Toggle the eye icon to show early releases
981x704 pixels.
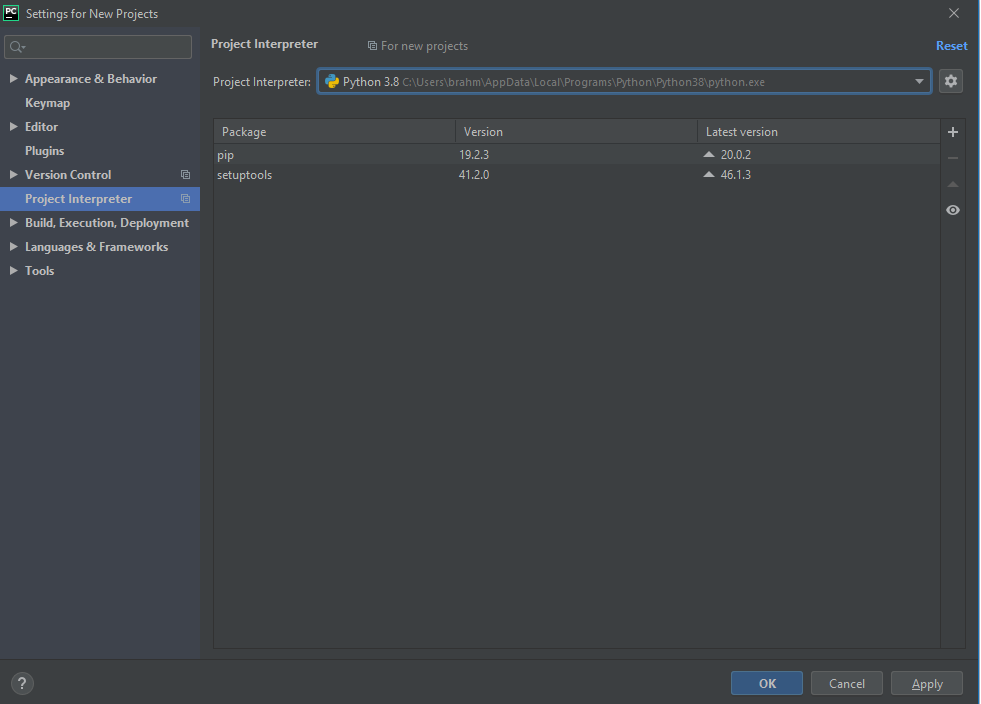952,210
